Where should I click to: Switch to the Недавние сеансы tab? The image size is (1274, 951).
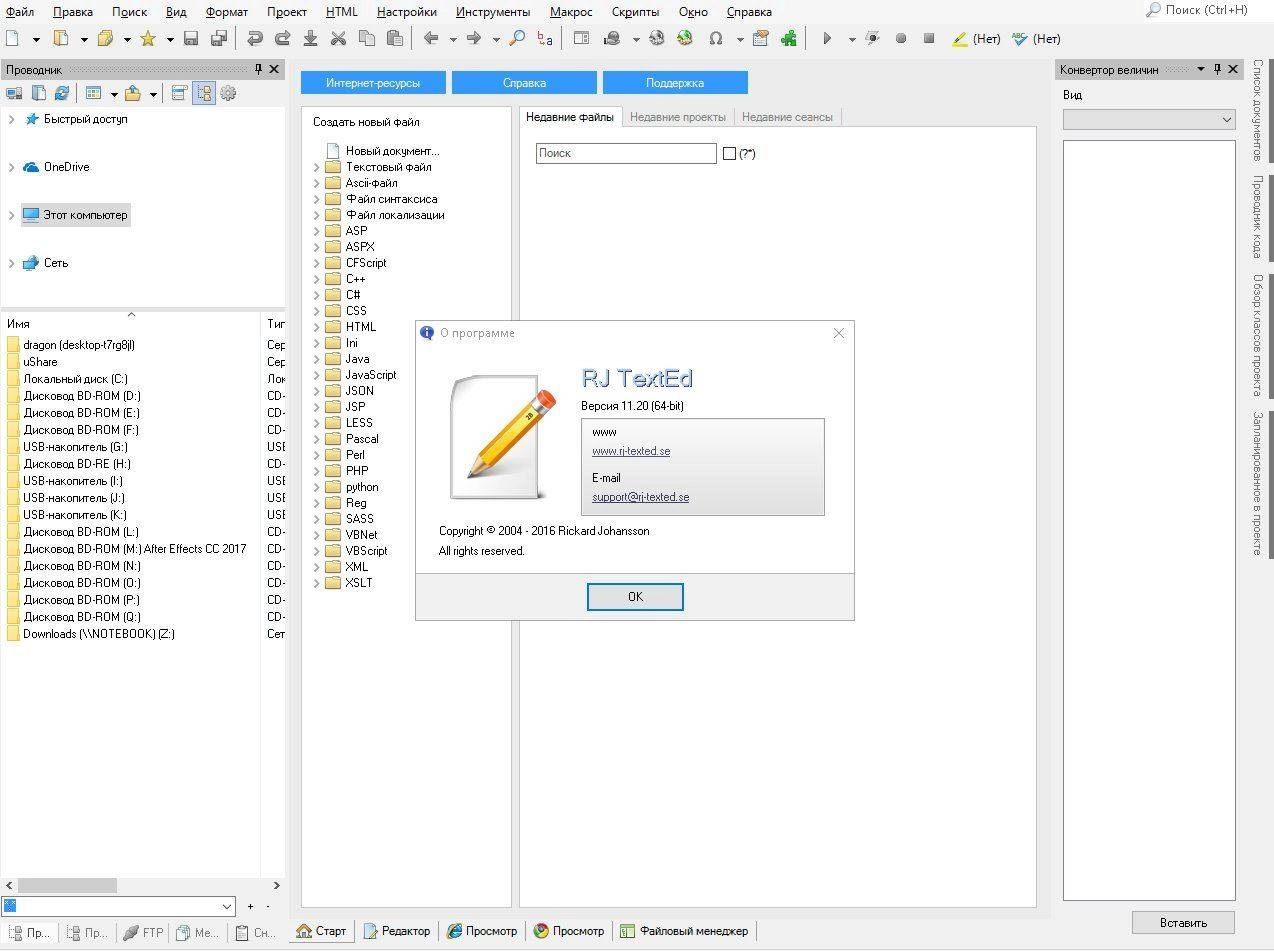[787, 117]
